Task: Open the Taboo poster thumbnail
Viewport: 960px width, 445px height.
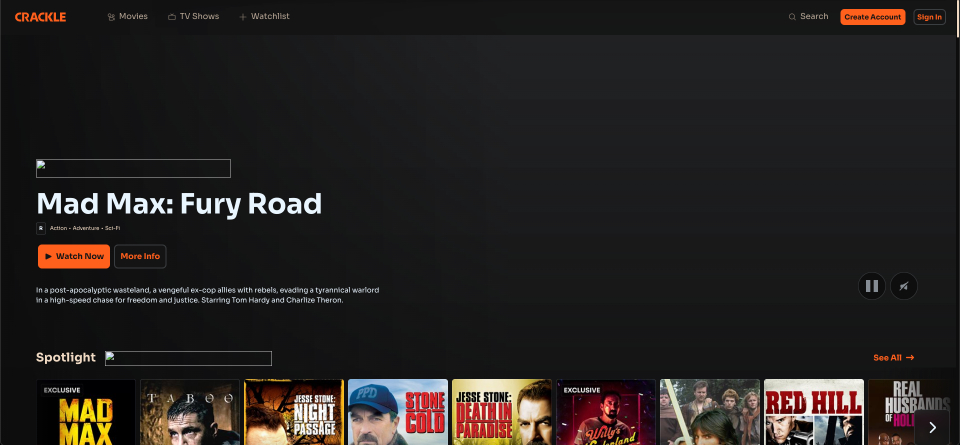Action: (x=190, y=412)
